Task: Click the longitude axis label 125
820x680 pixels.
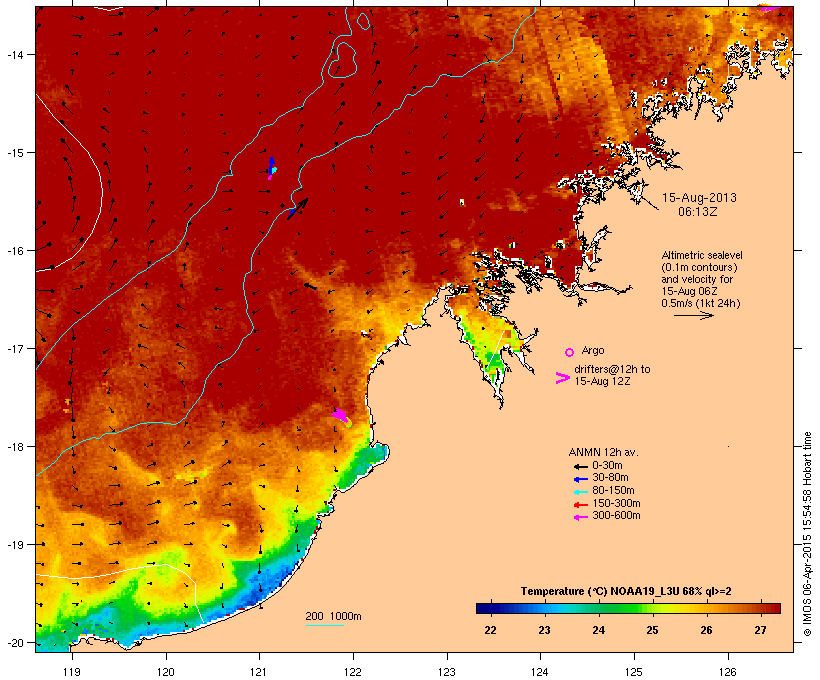Action: pyautogui.click(x=634, y=672)
